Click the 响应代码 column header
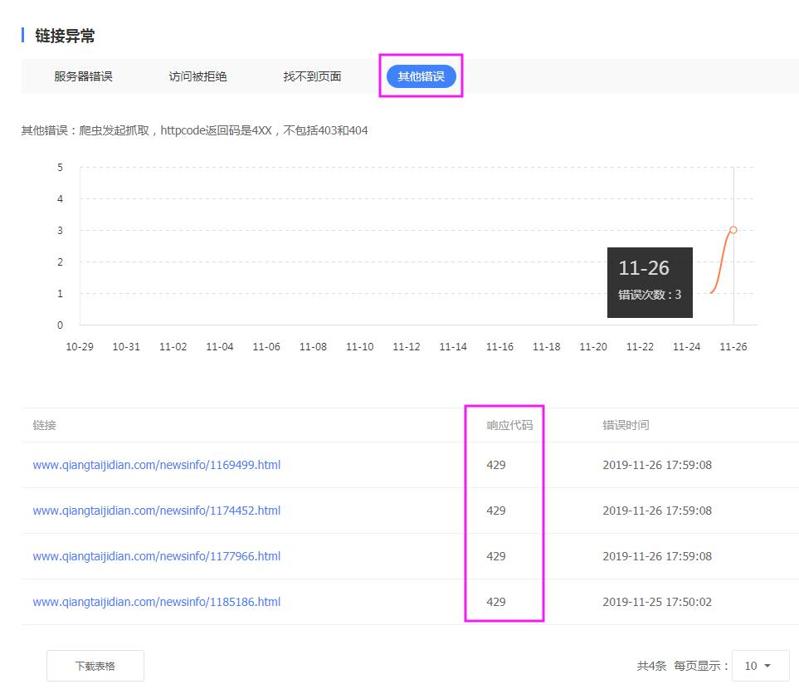This screenshot has height=694, width=799. click(x=510, y=425)
